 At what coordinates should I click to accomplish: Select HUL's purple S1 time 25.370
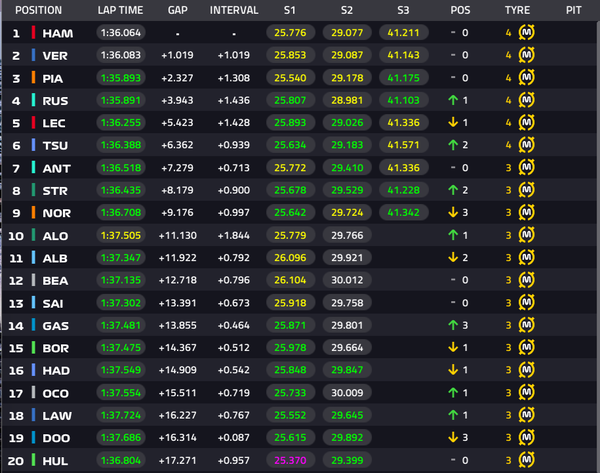(290, 460)
